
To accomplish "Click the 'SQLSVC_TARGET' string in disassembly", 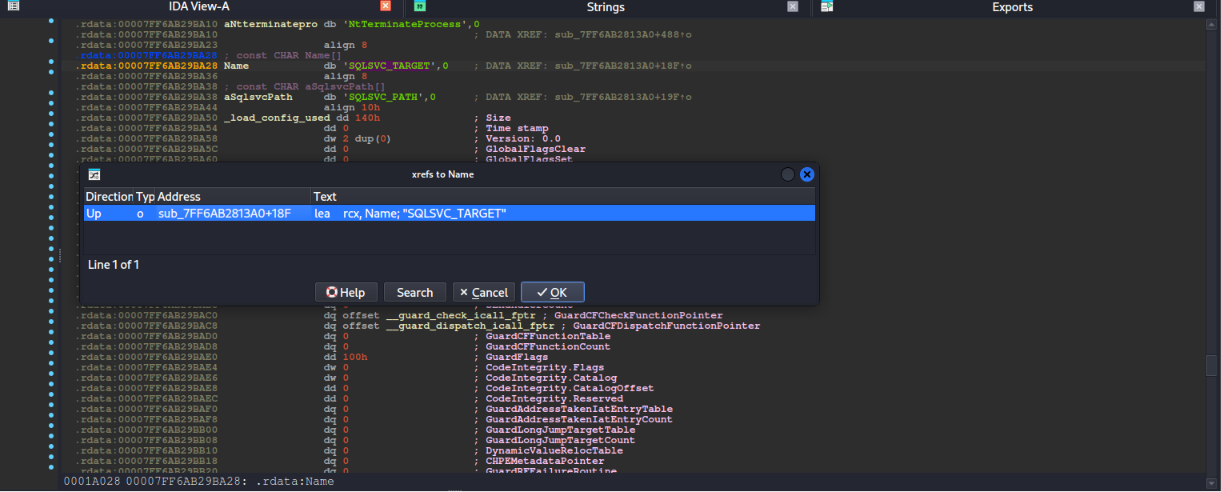I will click(389, 65).
